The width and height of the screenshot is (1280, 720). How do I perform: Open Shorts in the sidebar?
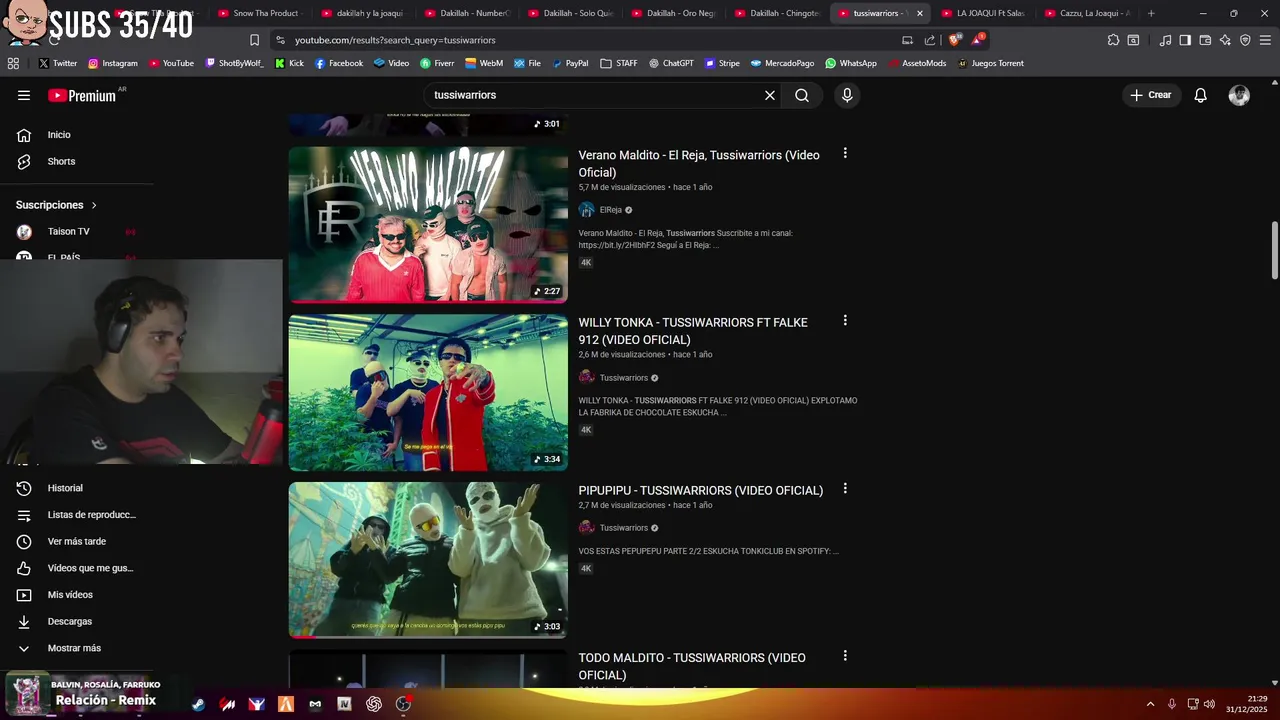[61, 161]
